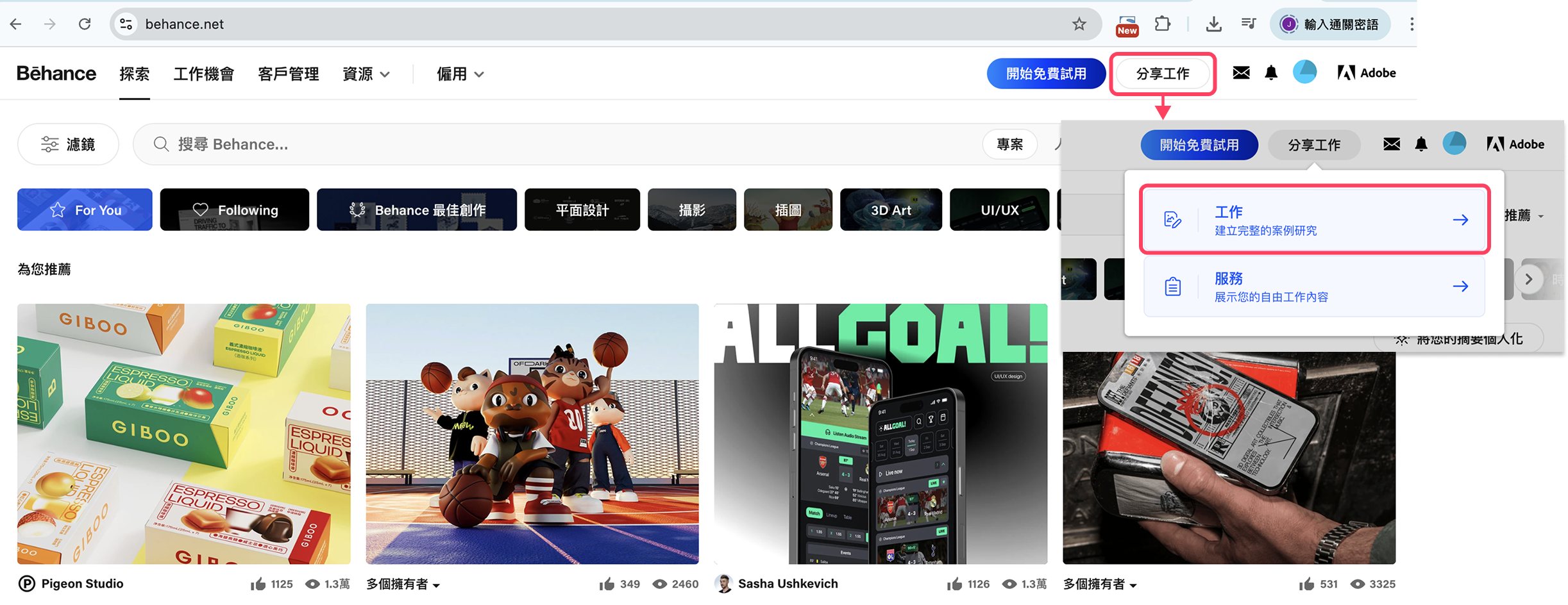Image resolution: width=1568 pixels, height=605 pixels.
Task: Open the browser extensions puzzle icon
Action: tap(1162, 24)
